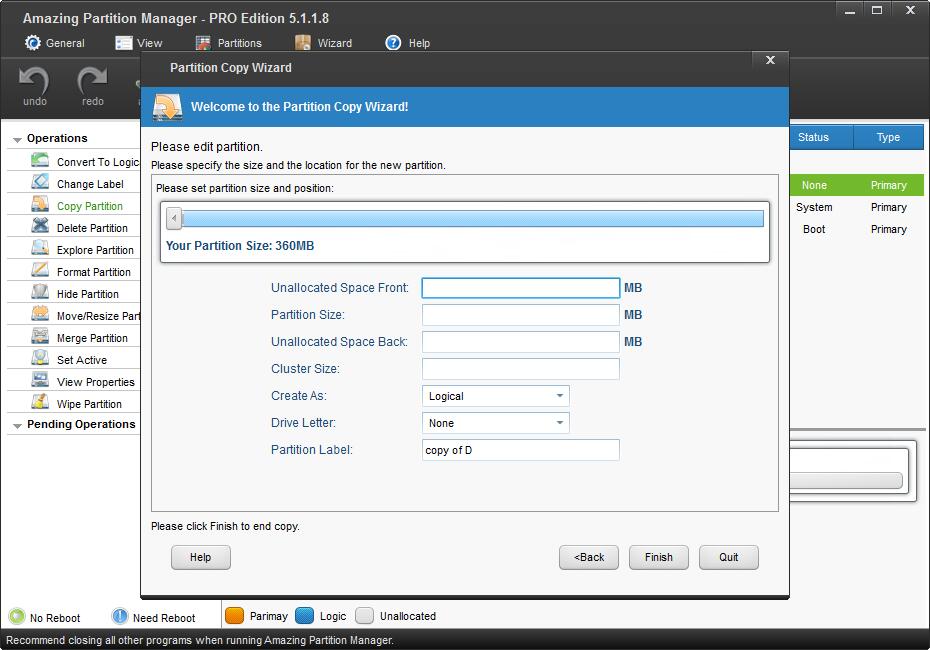This screenshot has height=650, width=930.
Task: Open the Drive Letter dropdown
Action: pos(495,423)
